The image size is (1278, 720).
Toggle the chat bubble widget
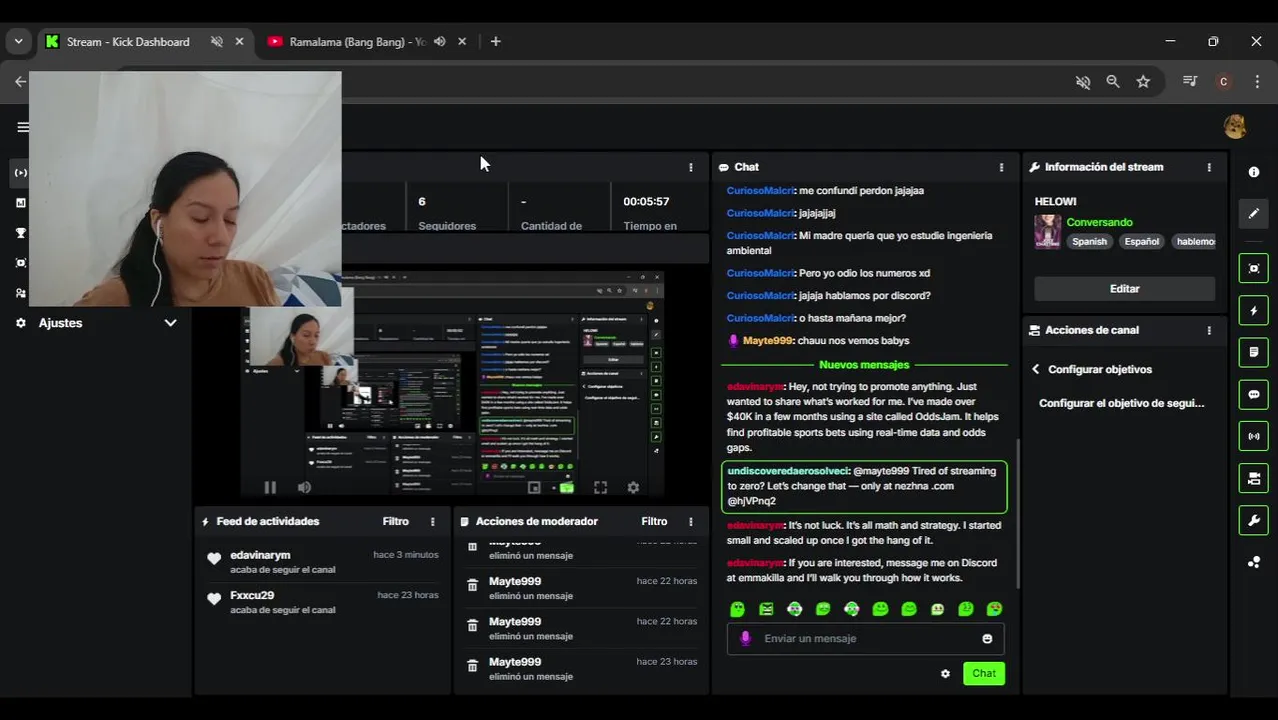tap(1254, 394)
